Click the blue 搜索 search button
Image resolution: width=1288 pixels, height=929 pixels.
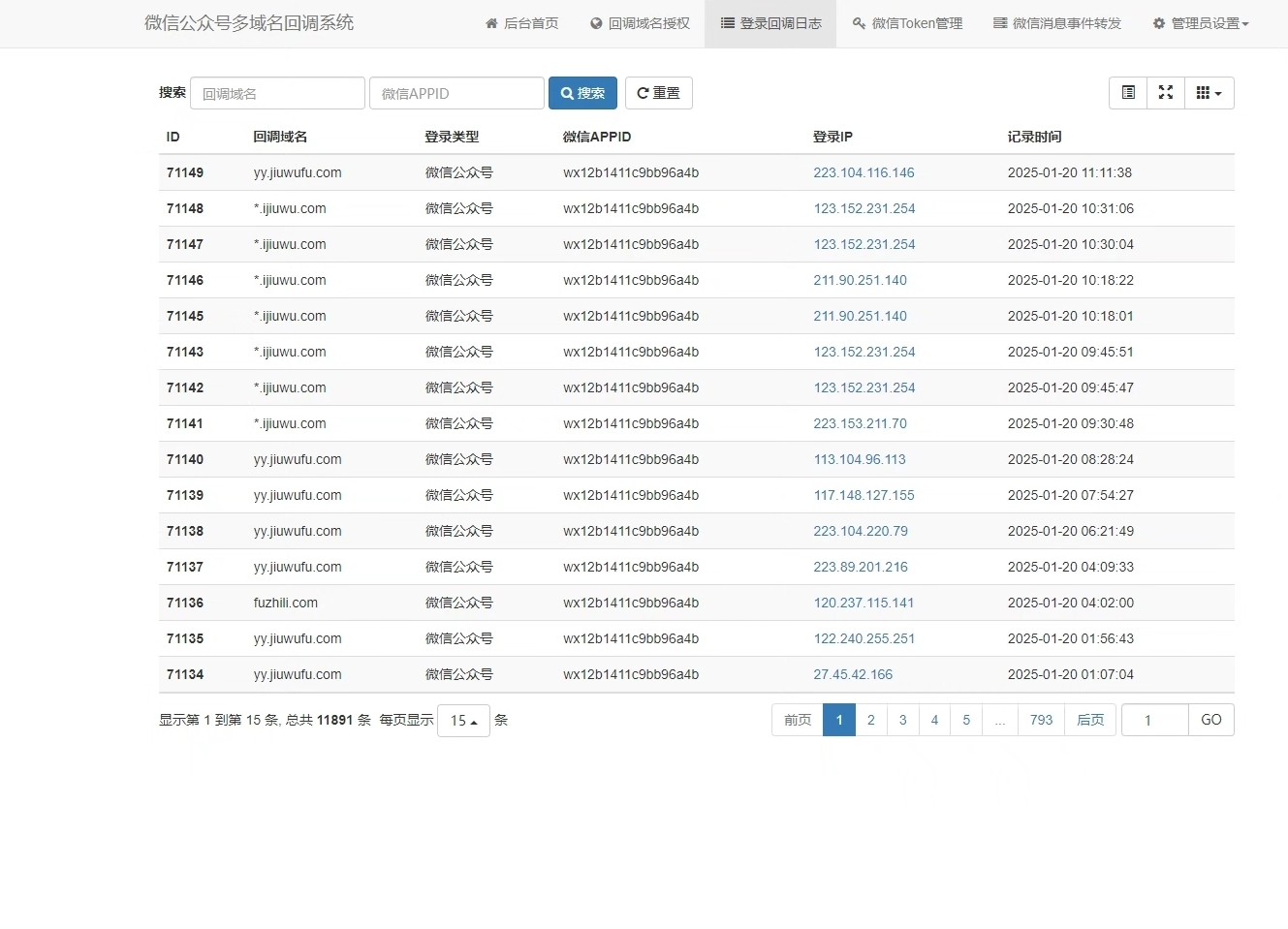582,93
